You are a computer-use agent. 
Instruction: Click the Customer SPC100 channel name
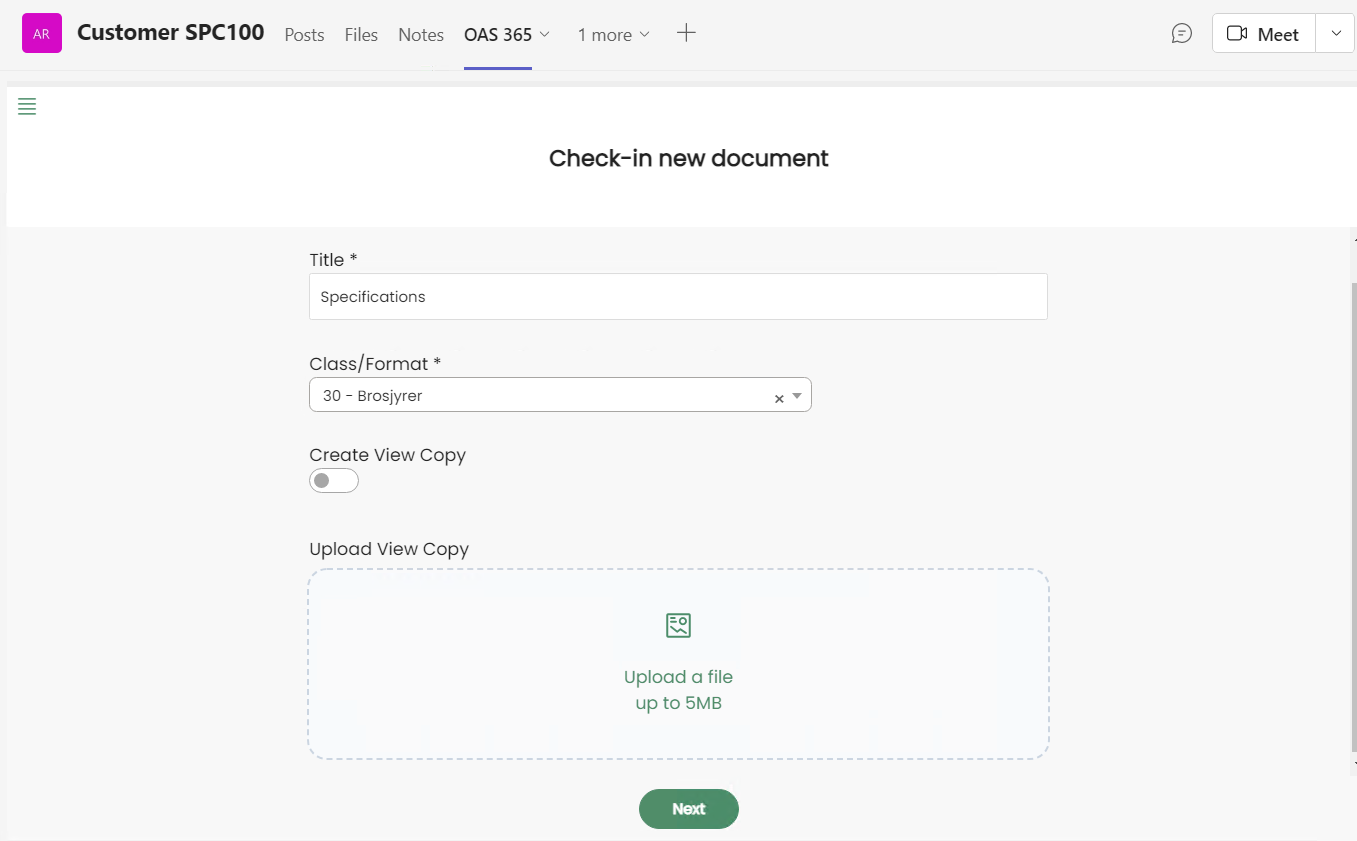(170, 33)
